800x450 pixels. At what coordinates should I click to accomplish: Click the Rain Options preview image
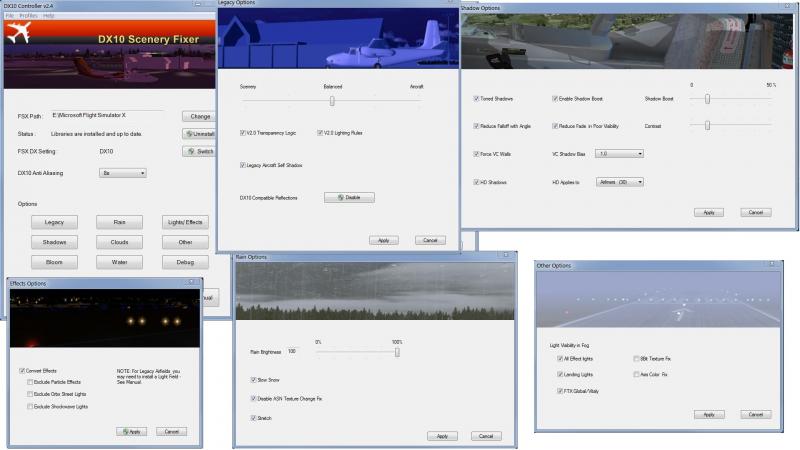coord(375,291)
